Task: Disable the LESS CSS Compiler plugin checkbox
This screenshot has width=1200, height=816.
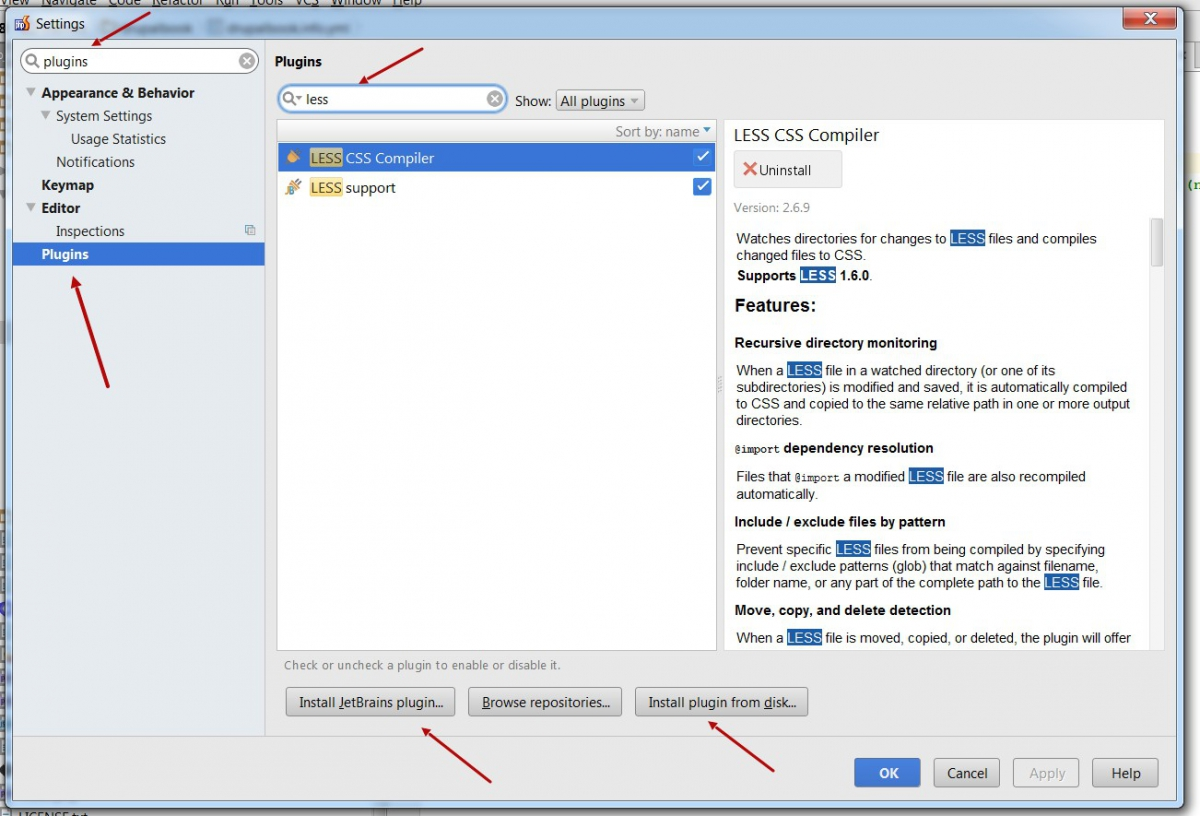Action: click(x=702, y=157)
